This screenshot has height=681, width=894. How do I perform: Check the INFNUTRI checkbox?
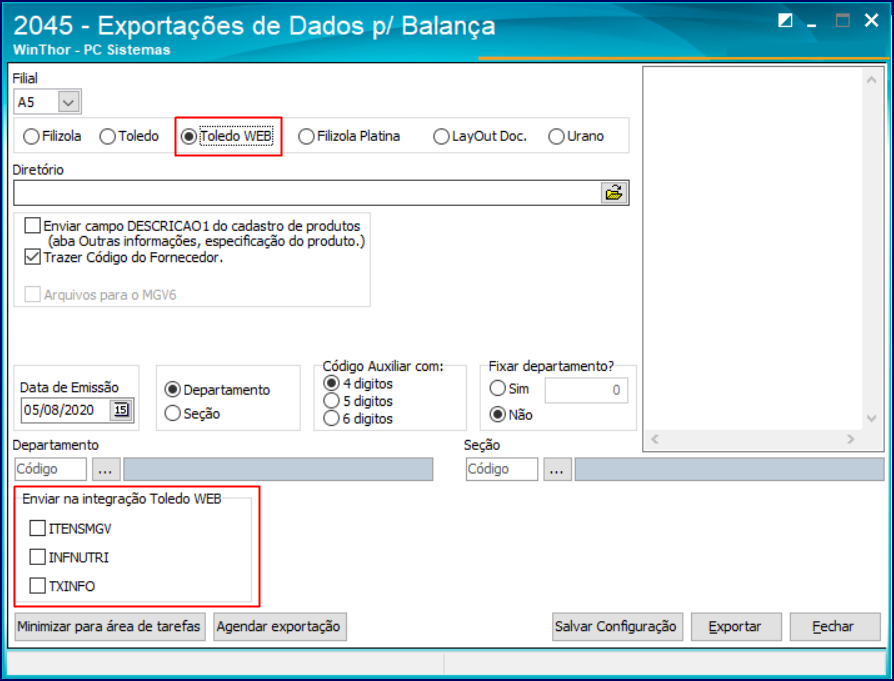pyautogui.click(x=38, y=557)
